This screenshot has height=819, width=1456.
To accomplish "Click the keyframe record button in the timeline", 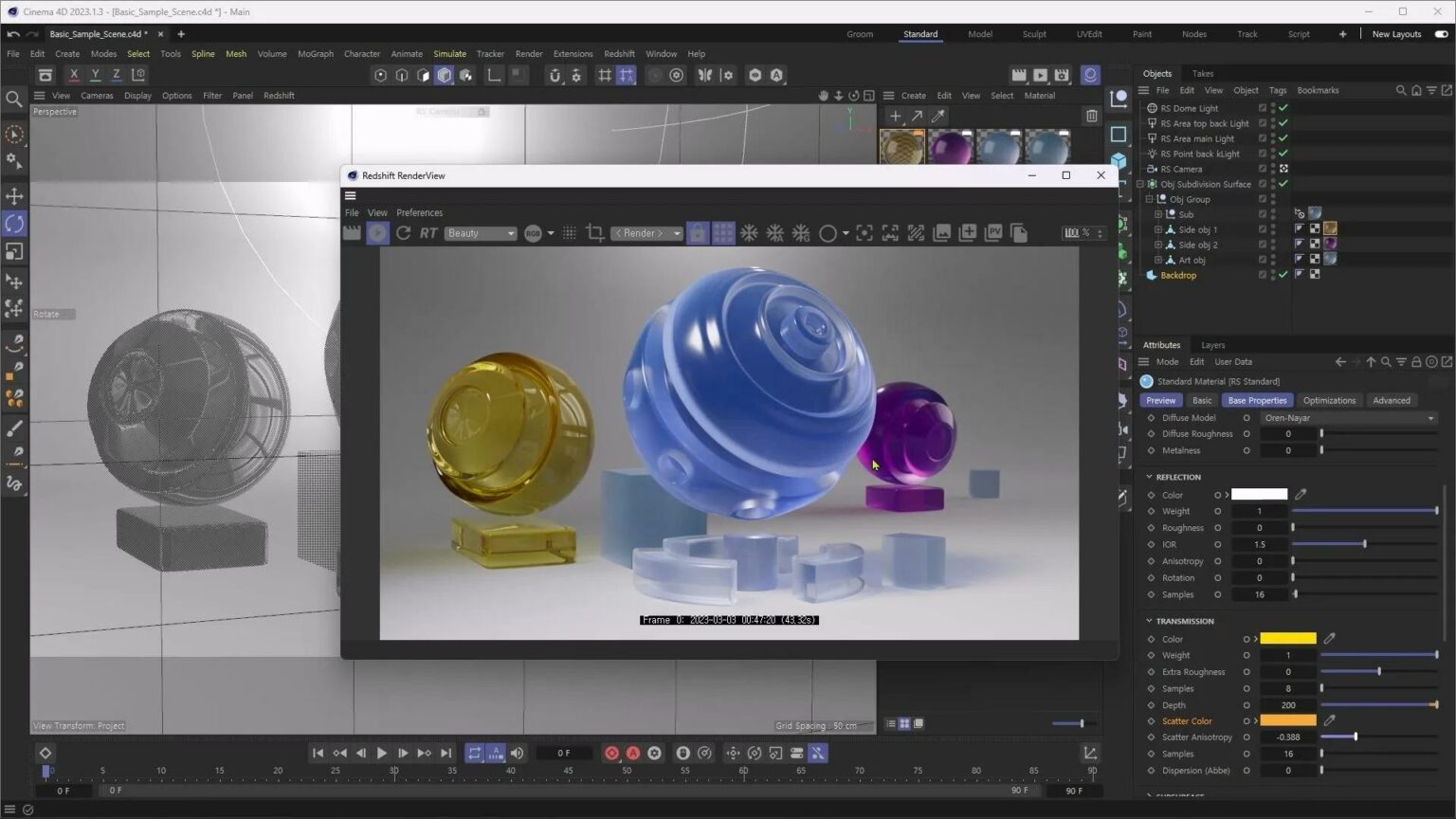I will [x=611, y=753].
